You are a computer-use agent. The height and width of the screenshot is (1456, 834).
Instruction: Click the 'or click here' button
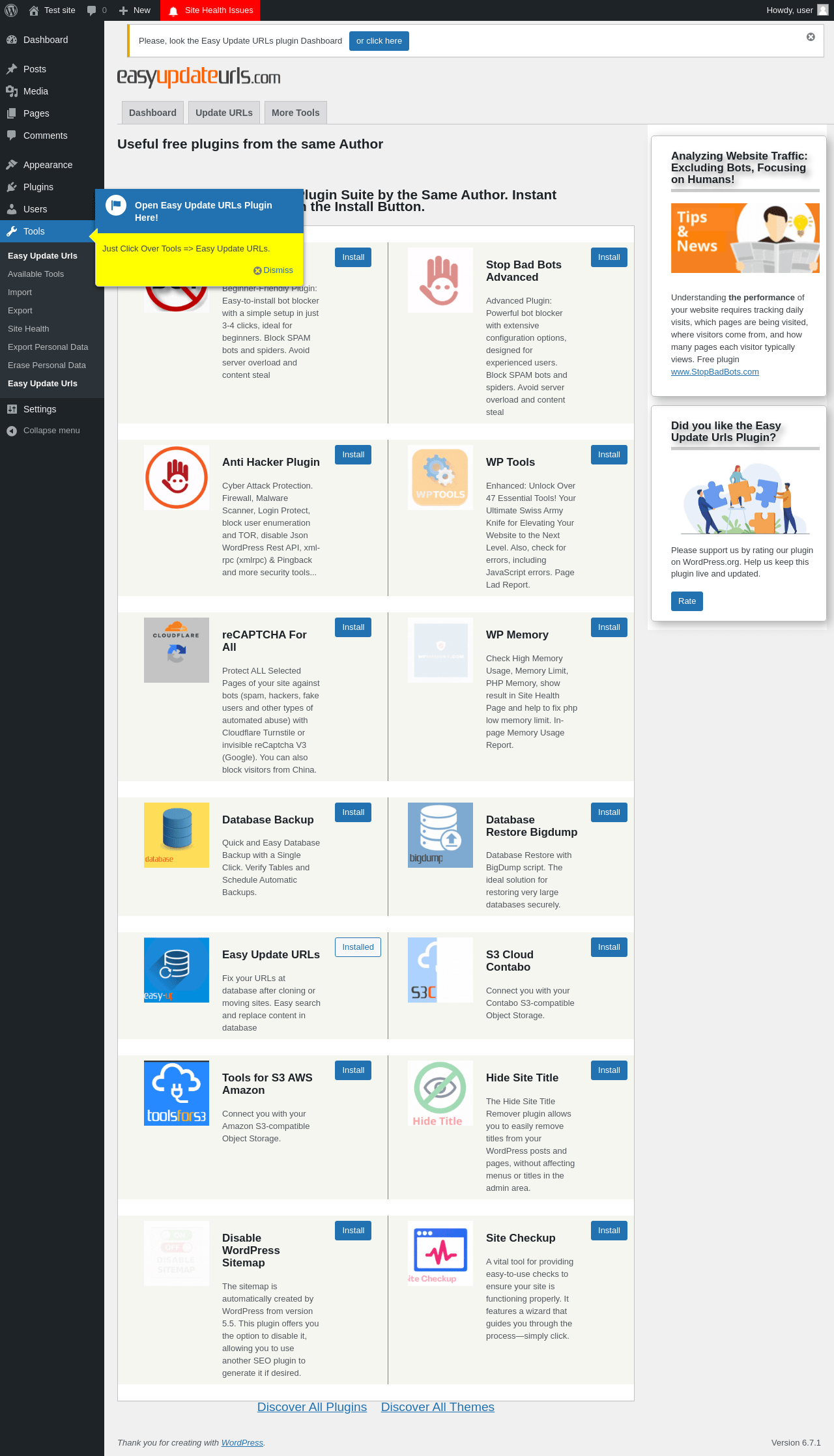pyautogui.click(x=379, y=41)
